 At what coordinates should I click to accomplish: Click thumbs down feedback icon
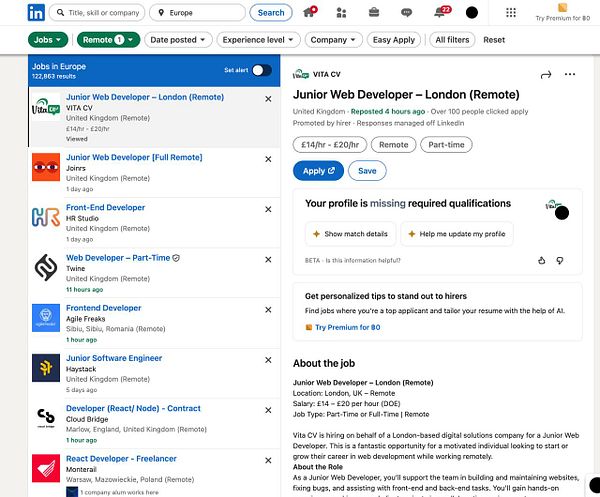pos(559,261)
